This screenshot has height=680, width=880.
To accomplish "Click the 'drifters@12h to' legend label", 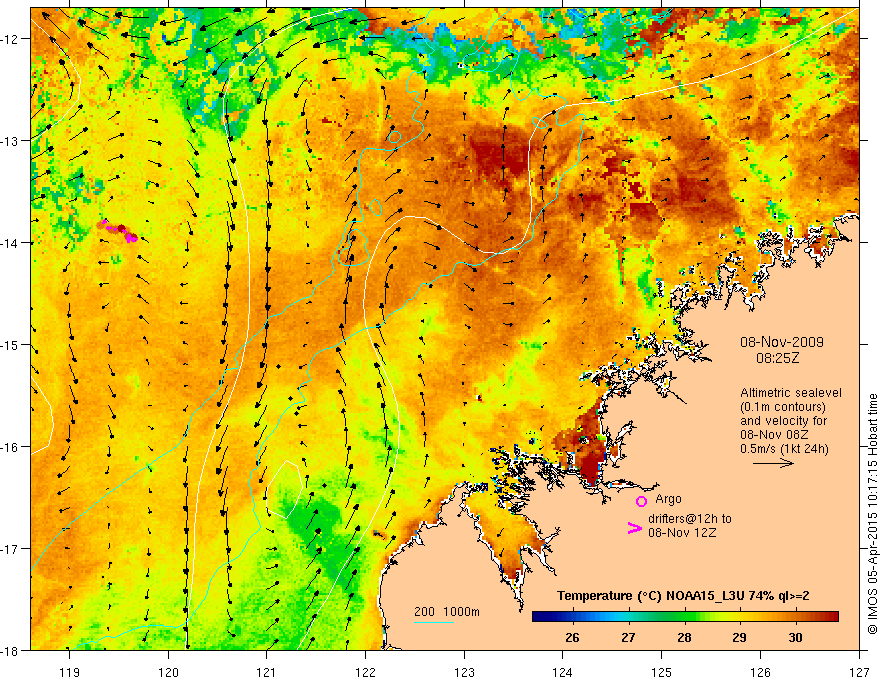I will [690, 519].
